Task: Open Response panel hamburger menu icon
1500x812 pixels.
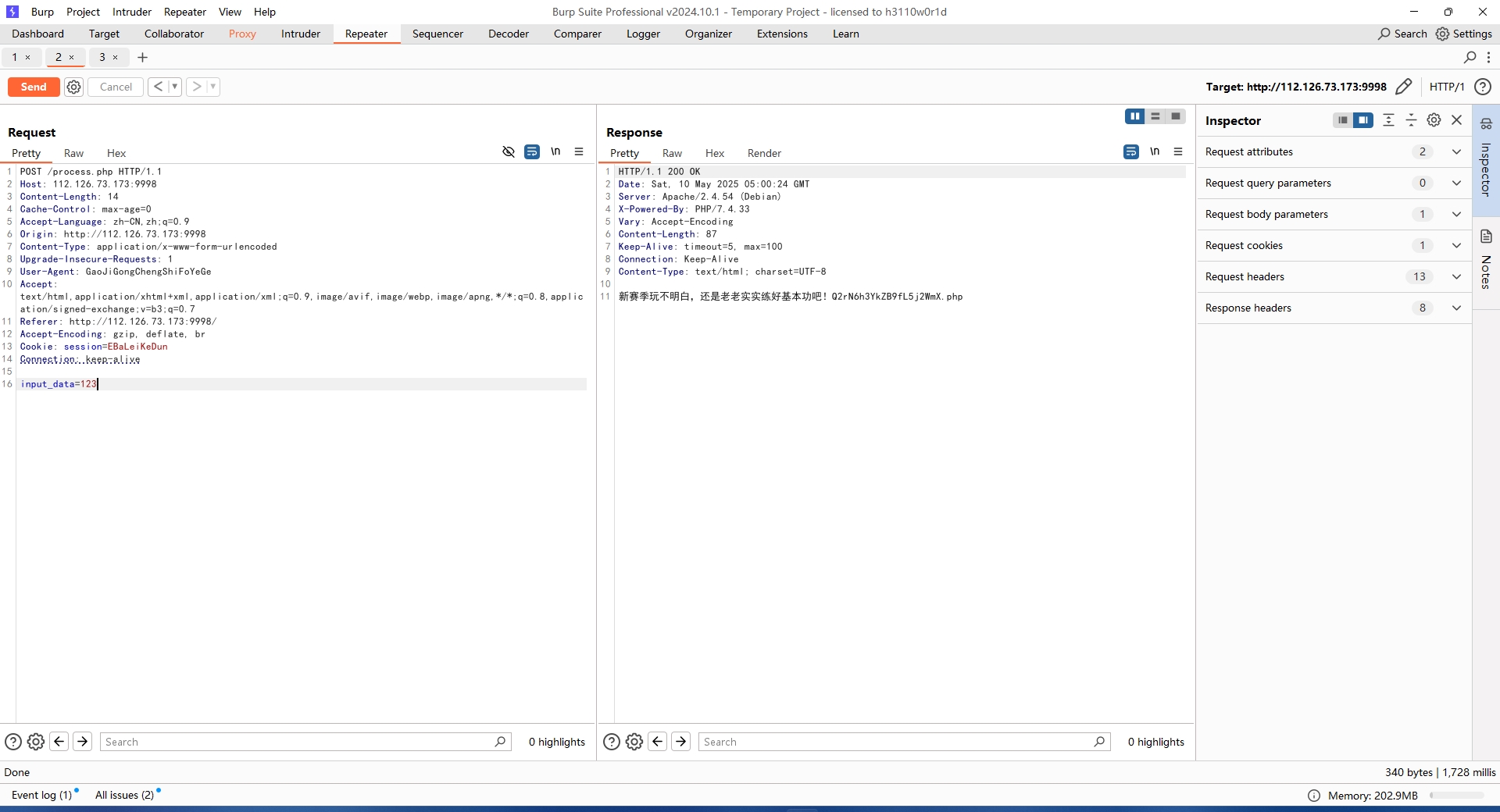Action: [x=1178, y=151]
